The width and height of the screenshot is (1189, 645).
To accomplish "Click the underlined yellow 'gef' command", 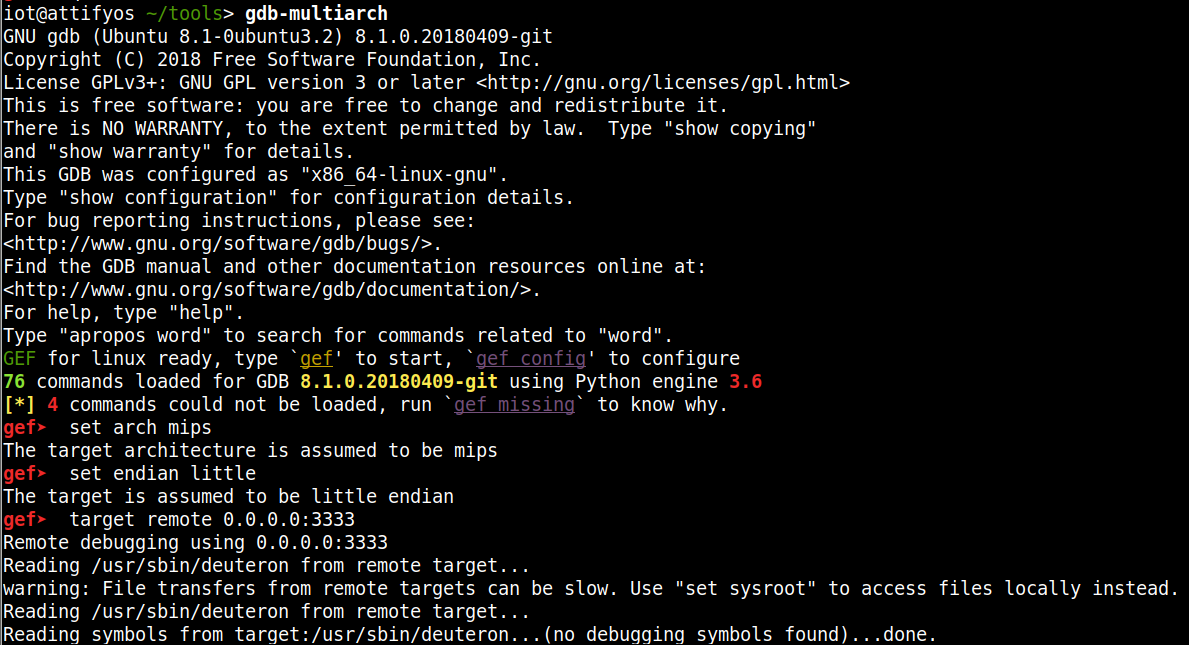I will (316, 359).
